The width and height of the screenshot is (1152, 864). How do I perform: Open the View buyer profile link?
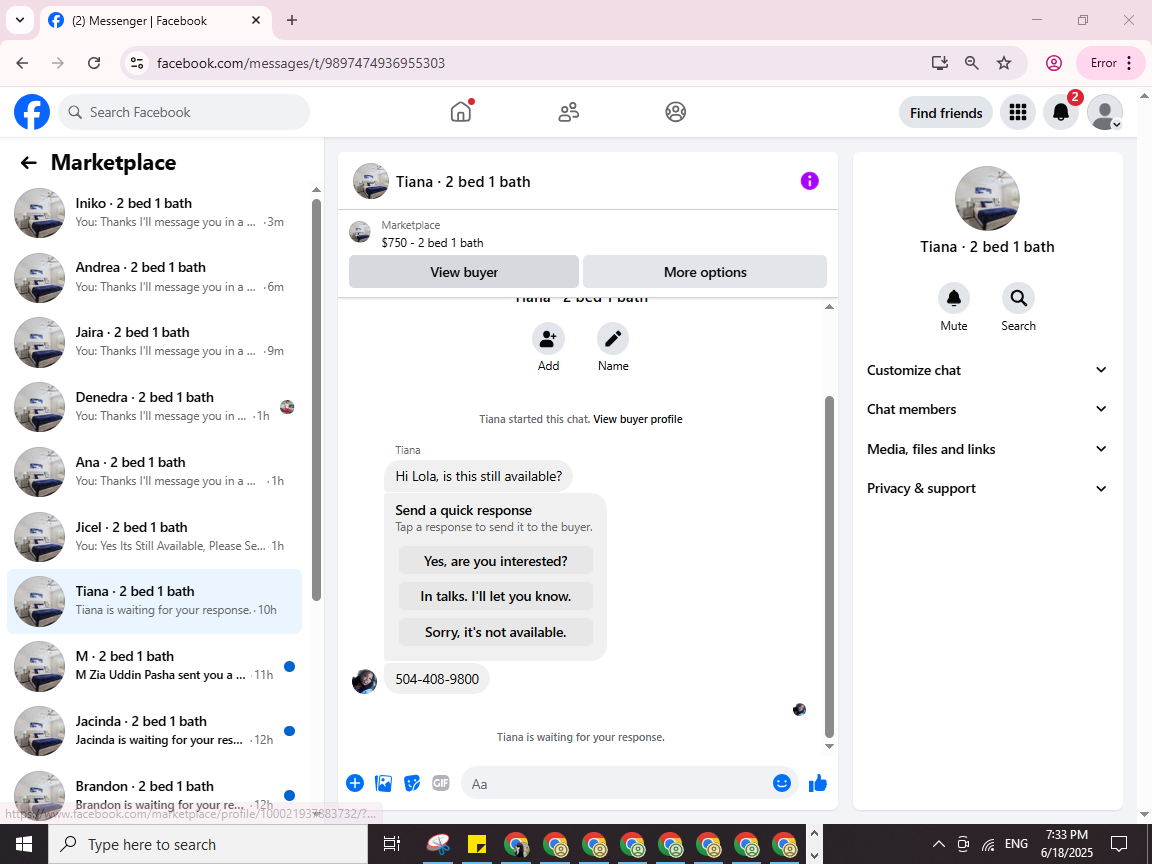638,419
